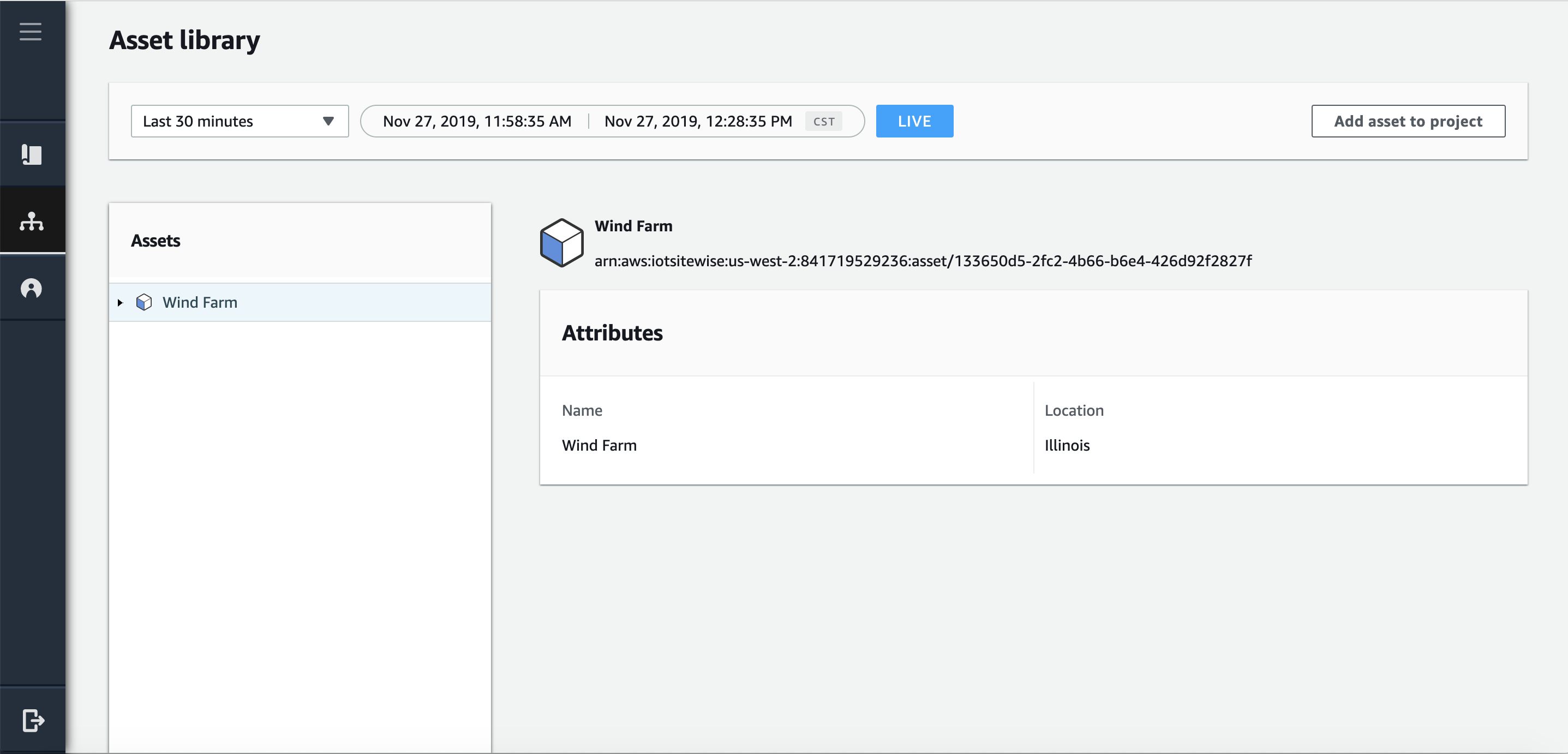
Task: Click the Attributes section heading
Action: tap(612, 333)
